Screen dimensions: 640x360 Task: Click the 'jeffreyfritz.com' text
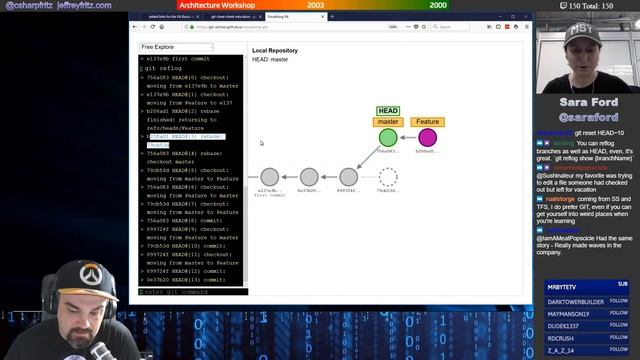(x=84, y=5)
